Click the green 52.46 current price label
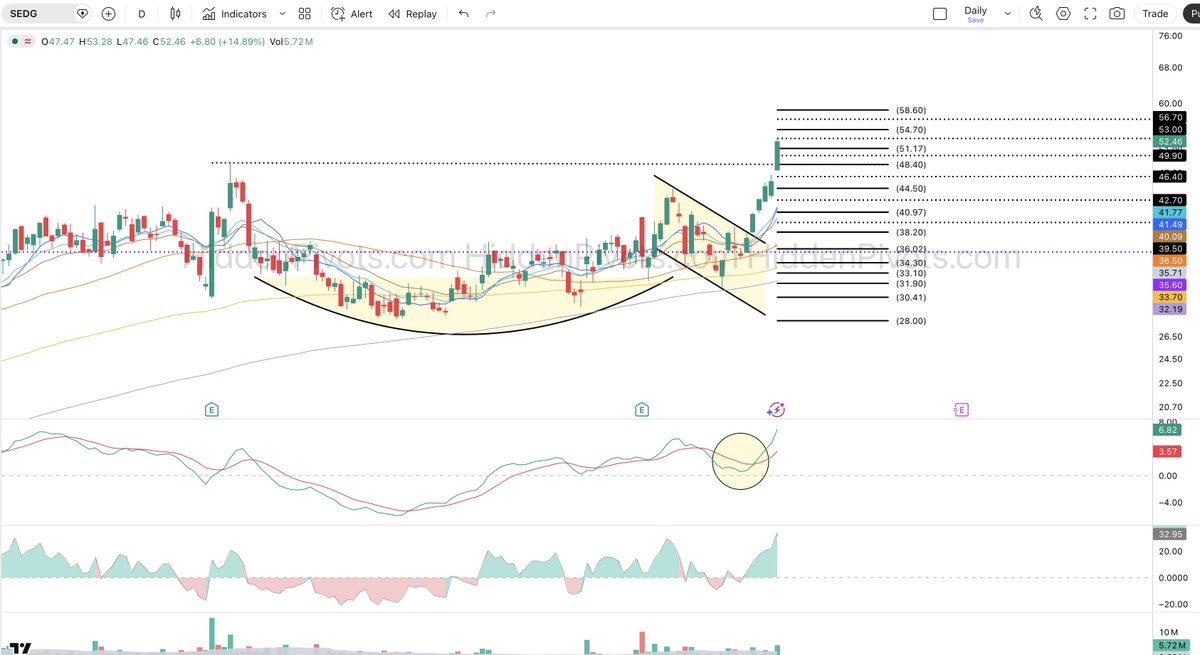This screenshot has height=655, width=1200. point(1170,142)
